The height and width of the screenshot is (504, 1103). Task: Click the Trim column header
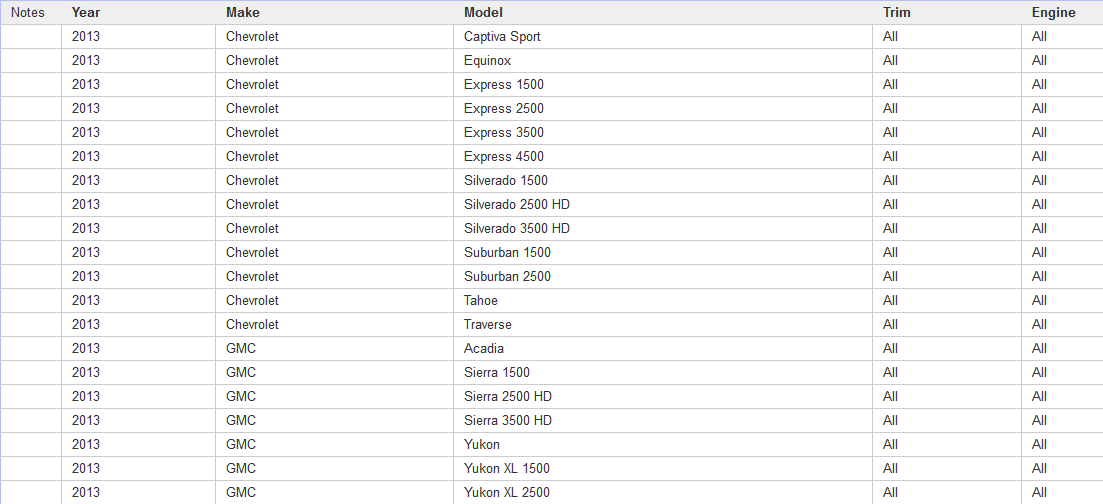point(897,13)
